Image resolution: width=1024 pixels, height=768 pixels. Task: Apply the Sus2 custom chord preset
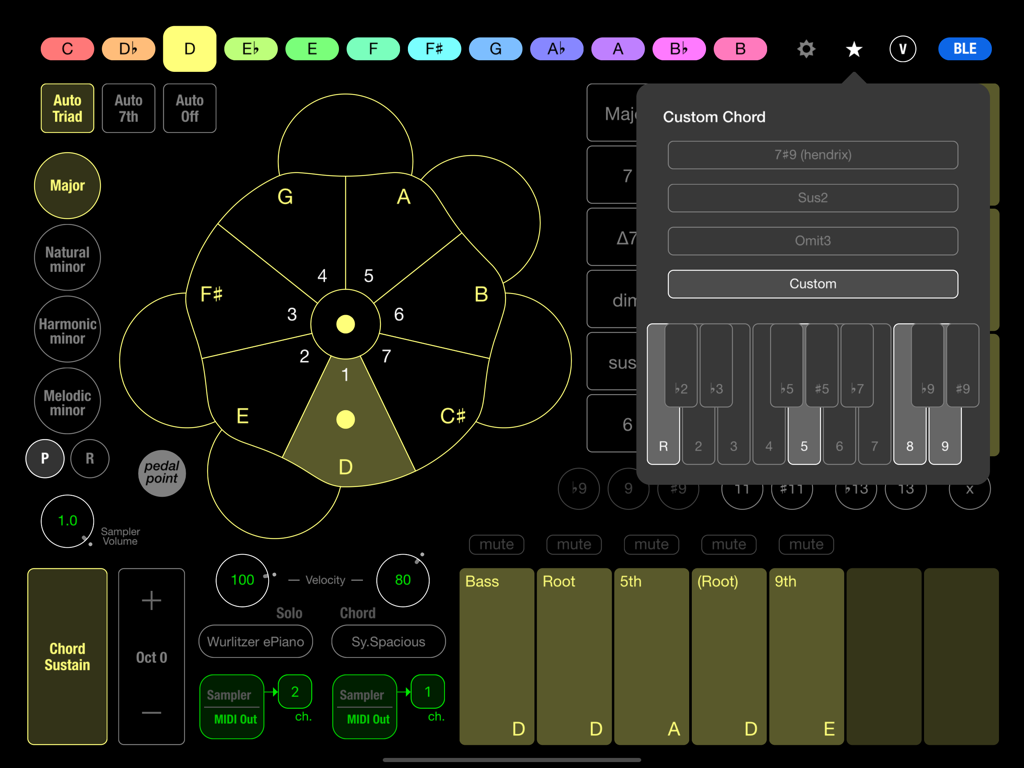click(812, 198)
